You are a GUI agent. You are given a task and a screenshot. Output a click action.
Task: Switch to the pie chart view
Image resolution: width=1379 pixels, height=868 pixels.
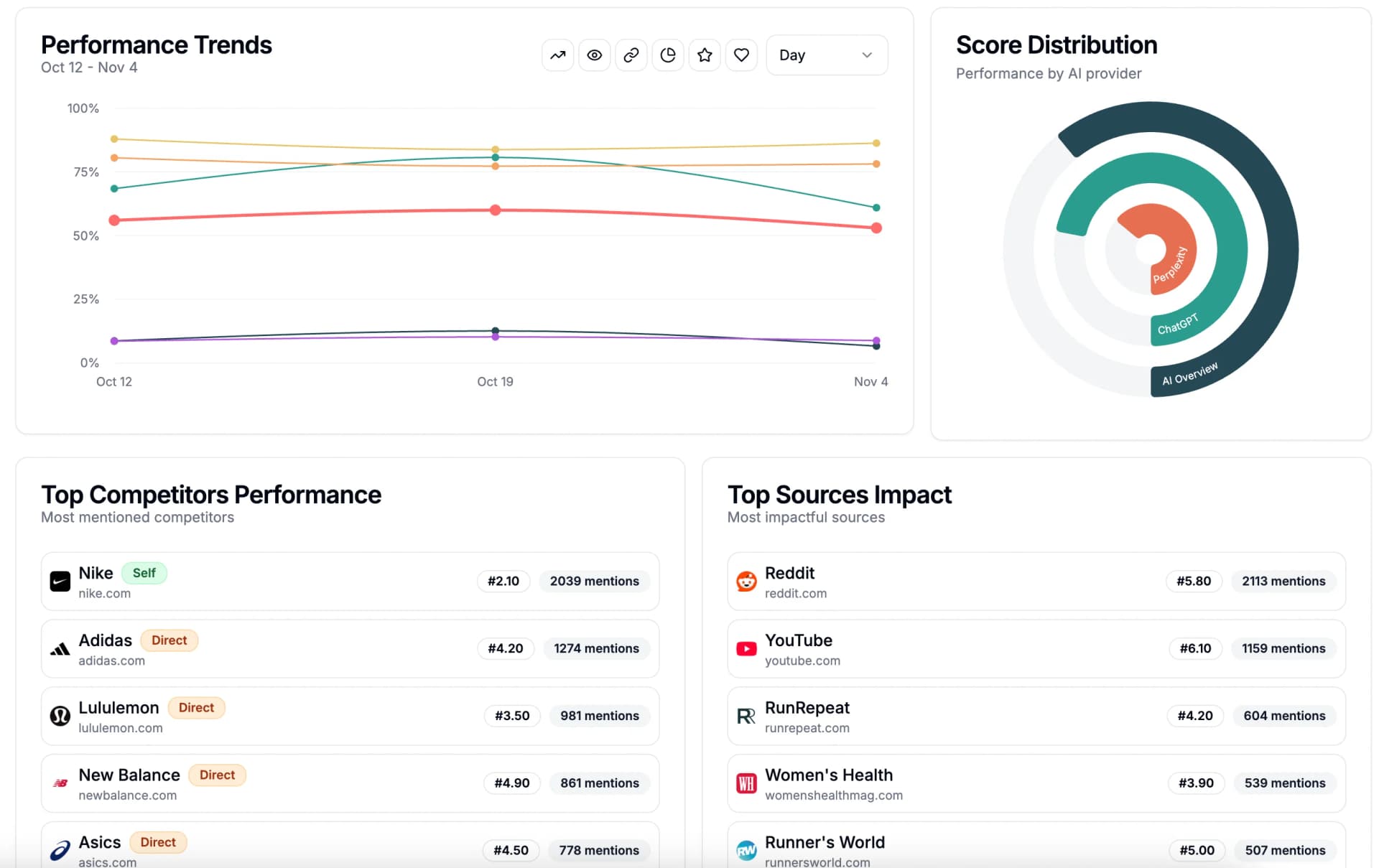668,55
